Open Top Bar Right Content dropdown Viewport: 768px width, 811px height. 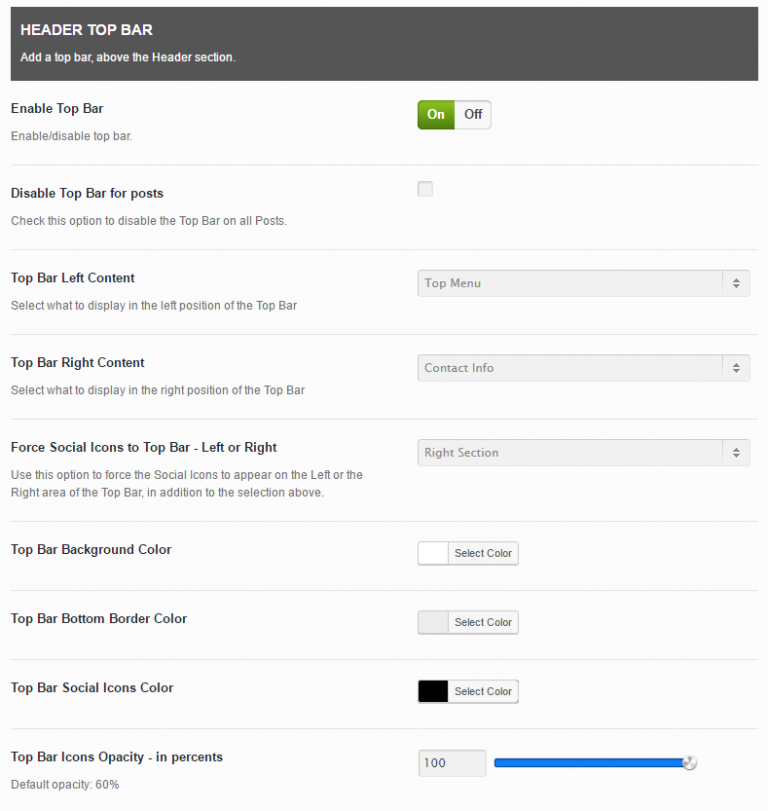[x=583, y=368]
